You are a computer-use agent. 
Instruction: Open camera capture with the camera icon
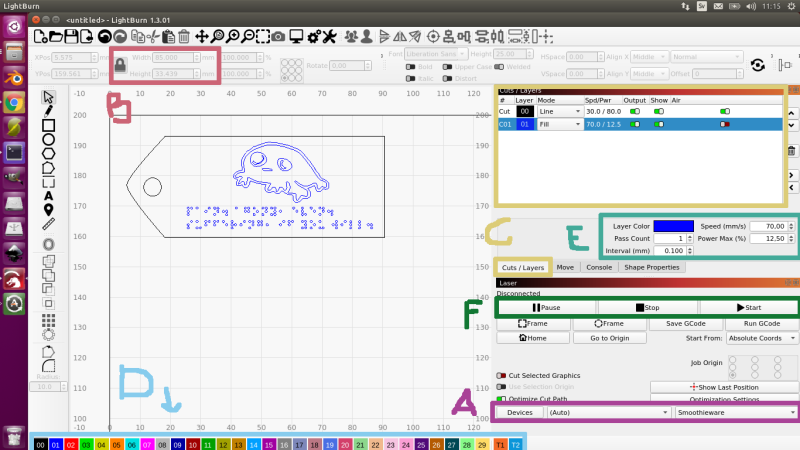[x=278, y=37]
